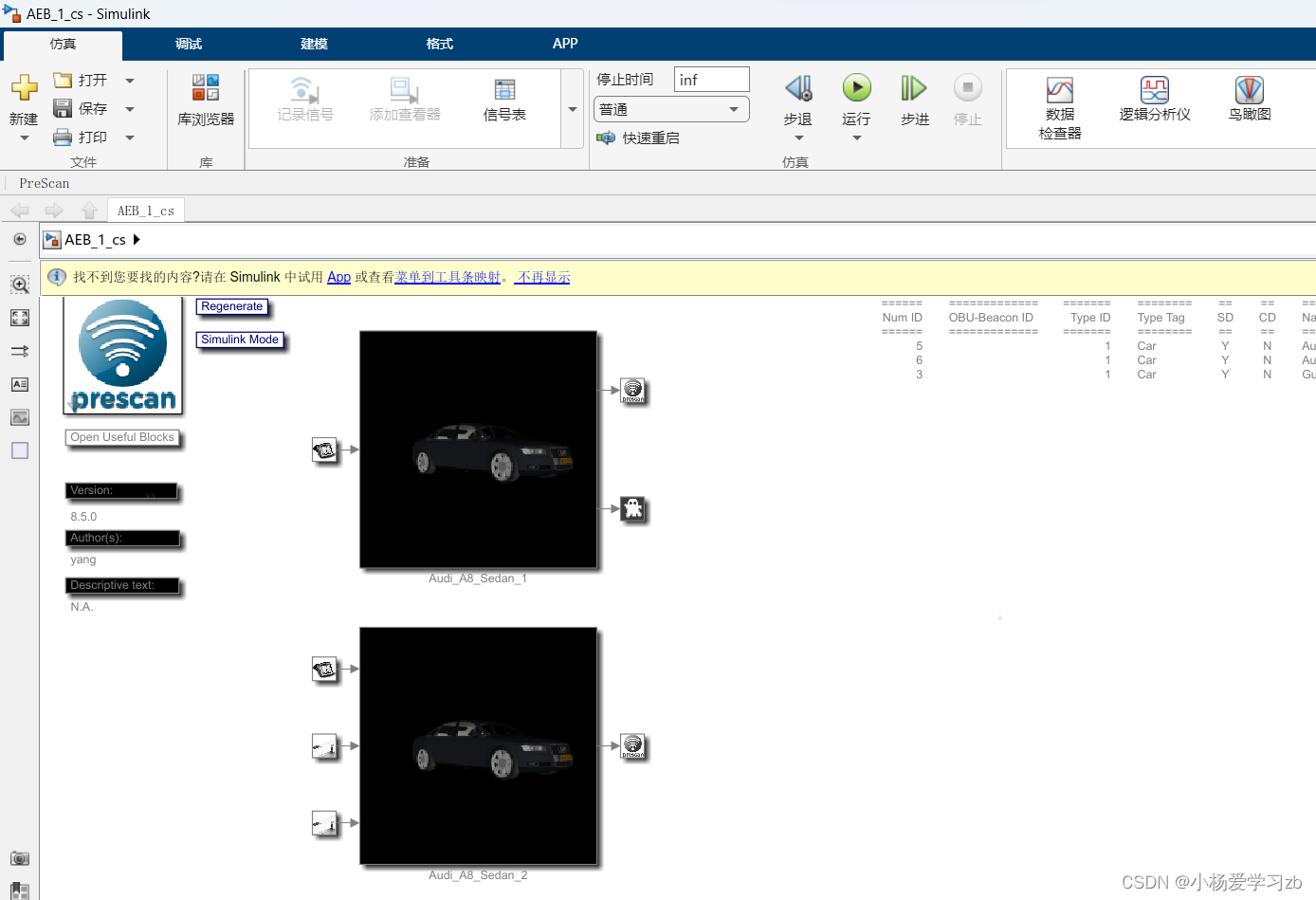Click the prescan logo block
Image resolution: width=1316 pixels, height=900 pixels.
[123, 355]
